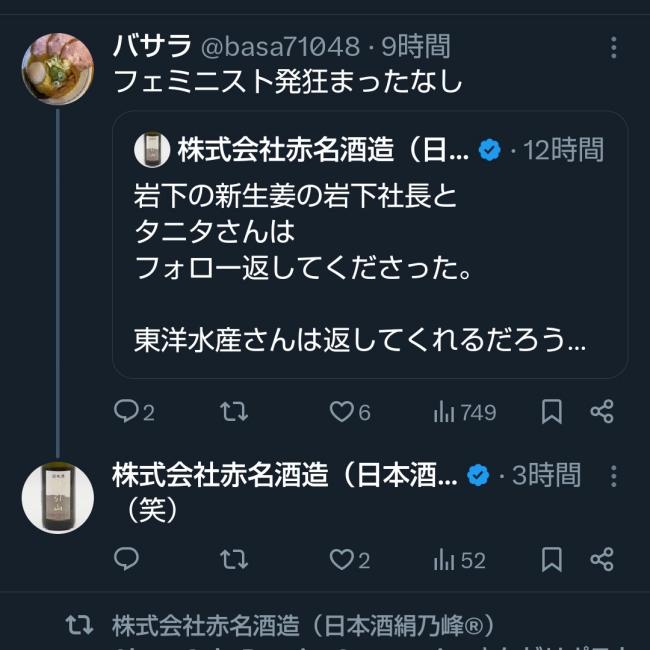
Task: Share the バサラ tweet
Action: pos(602,412)
